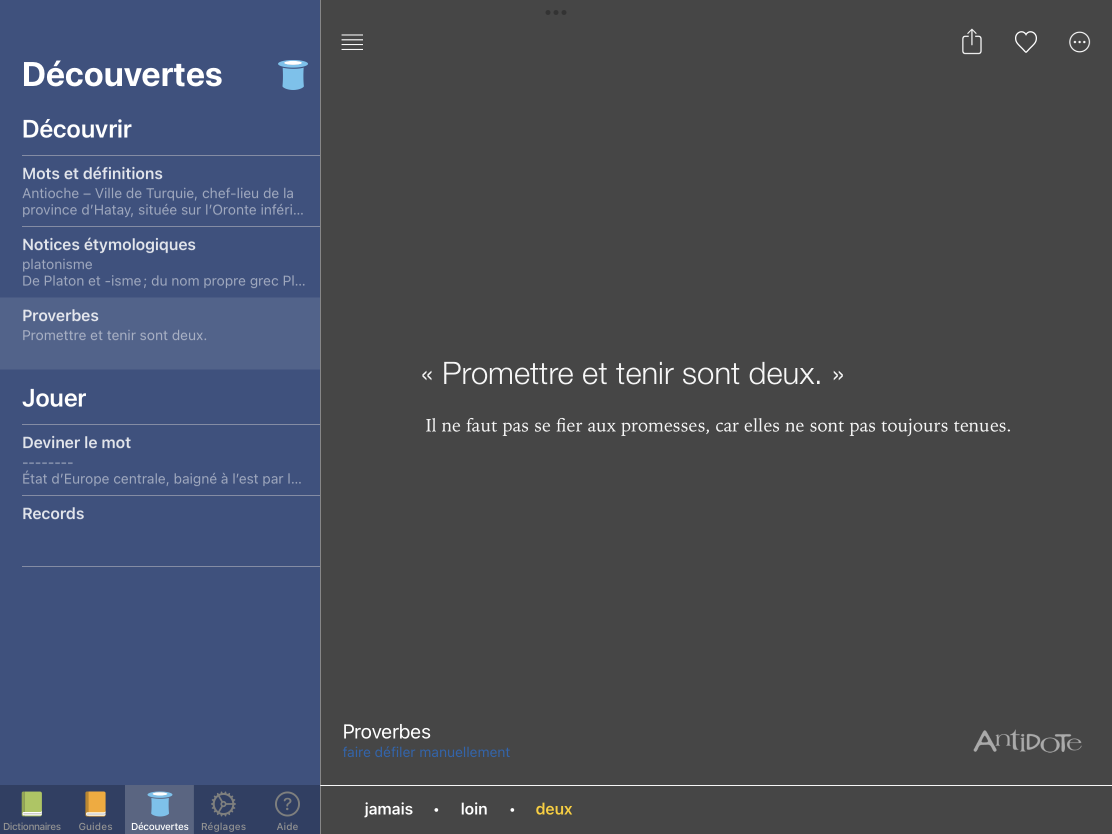Open Notices étymologiques entry
Screen dimensions: 1112x834
pyautogui.click(x=160, y=262)
